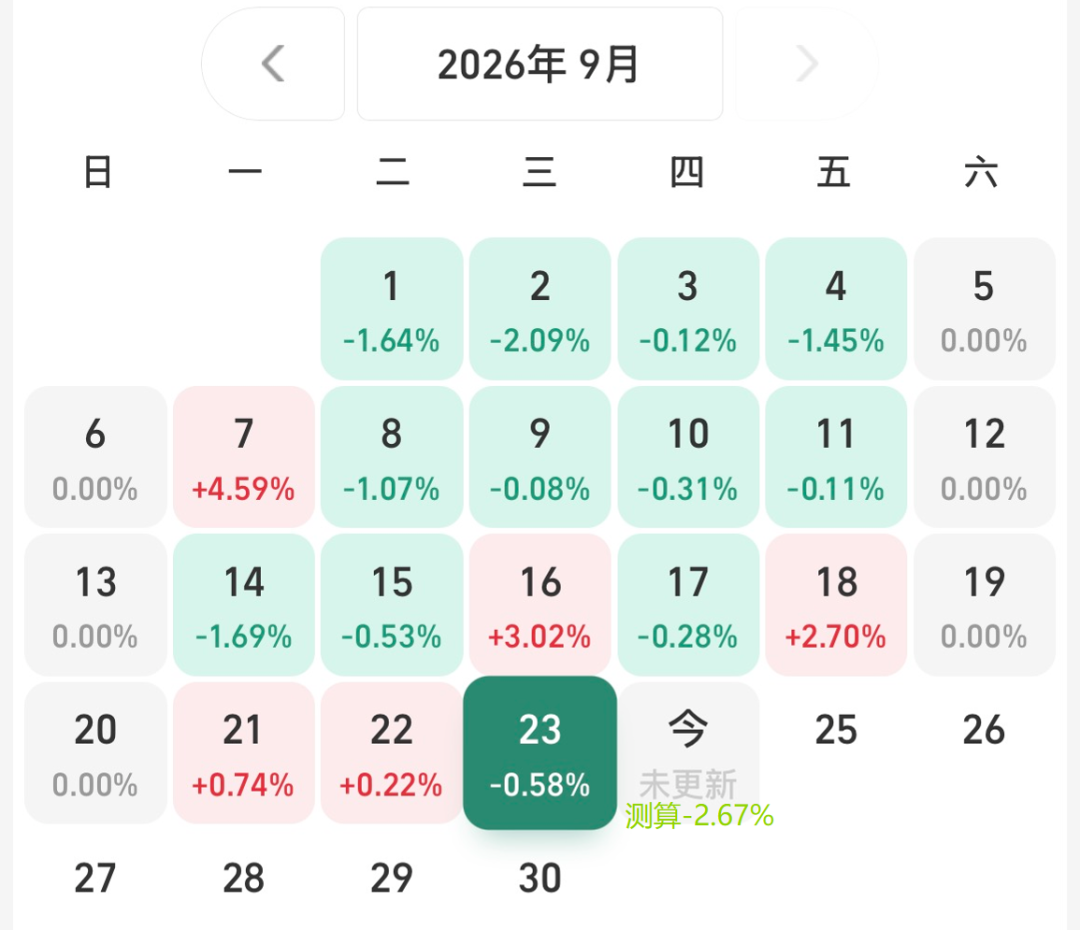Select day 30 in the calendar
1080x930 pixels.
540,878
